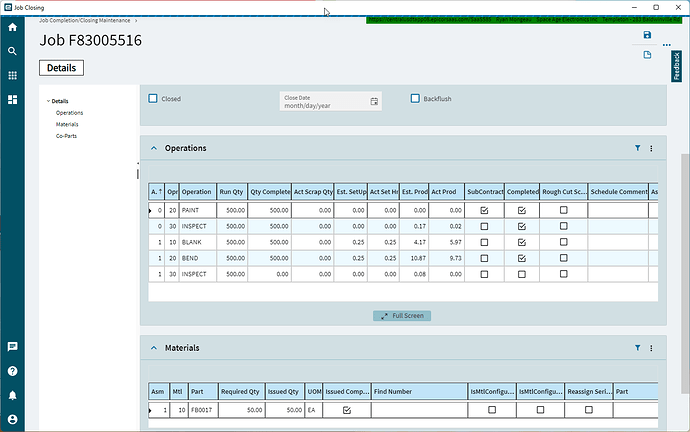Collapse the Operations panel
Viewport: 690px width, 432px height.
click(x=154, y=148)
